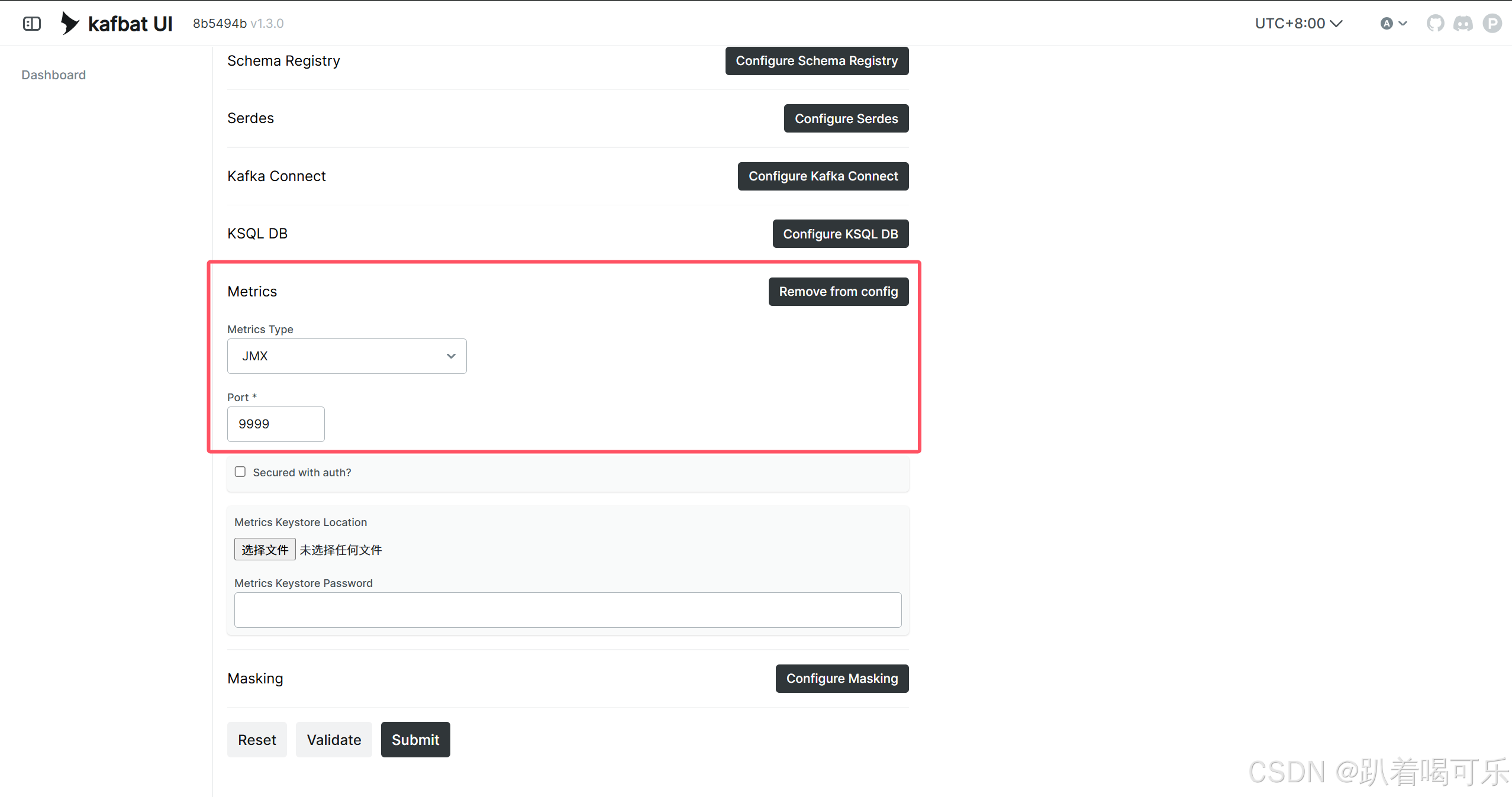The image size is (1512, 797).
Task: Click Configure Schema Registry button
Action: point(817,61)
